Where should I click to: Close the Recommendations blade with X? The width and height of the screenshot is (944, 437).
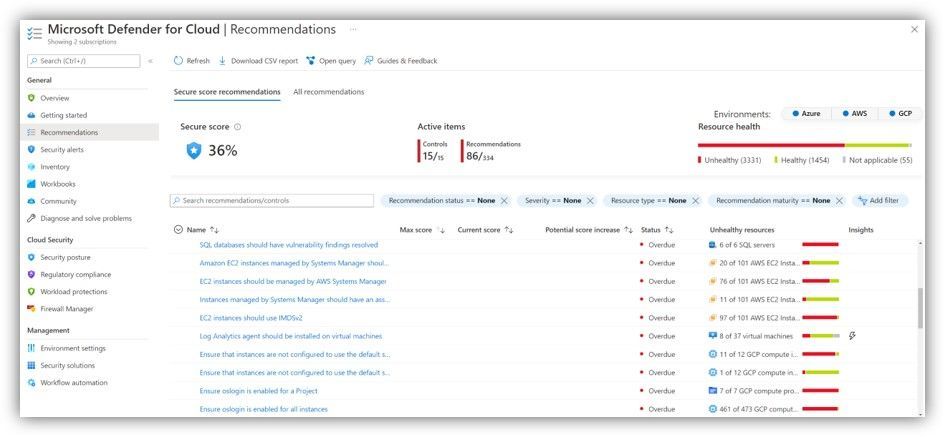point(914,29)
